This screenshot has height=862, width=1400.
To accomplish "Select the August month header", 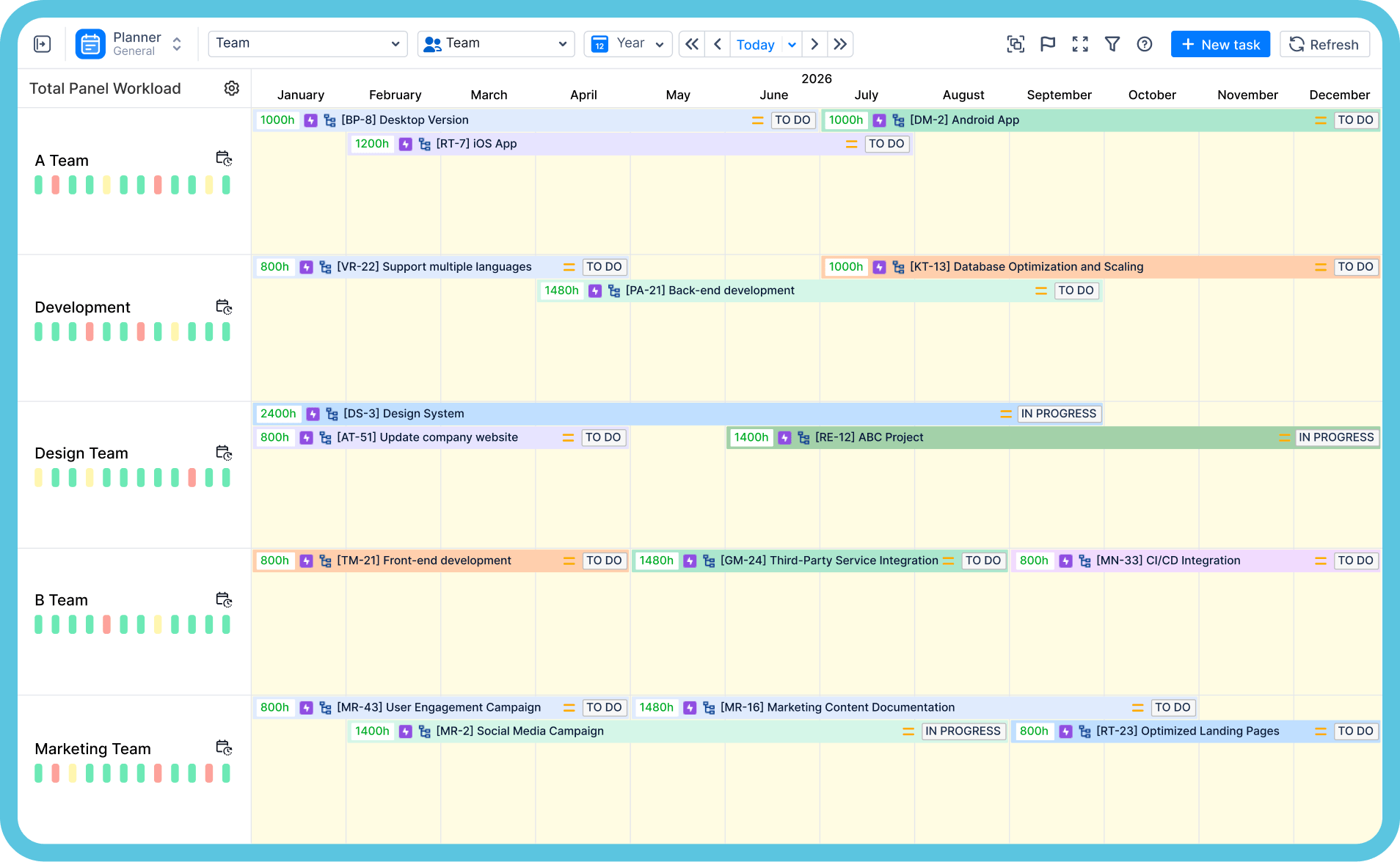I will click(963, 95).
